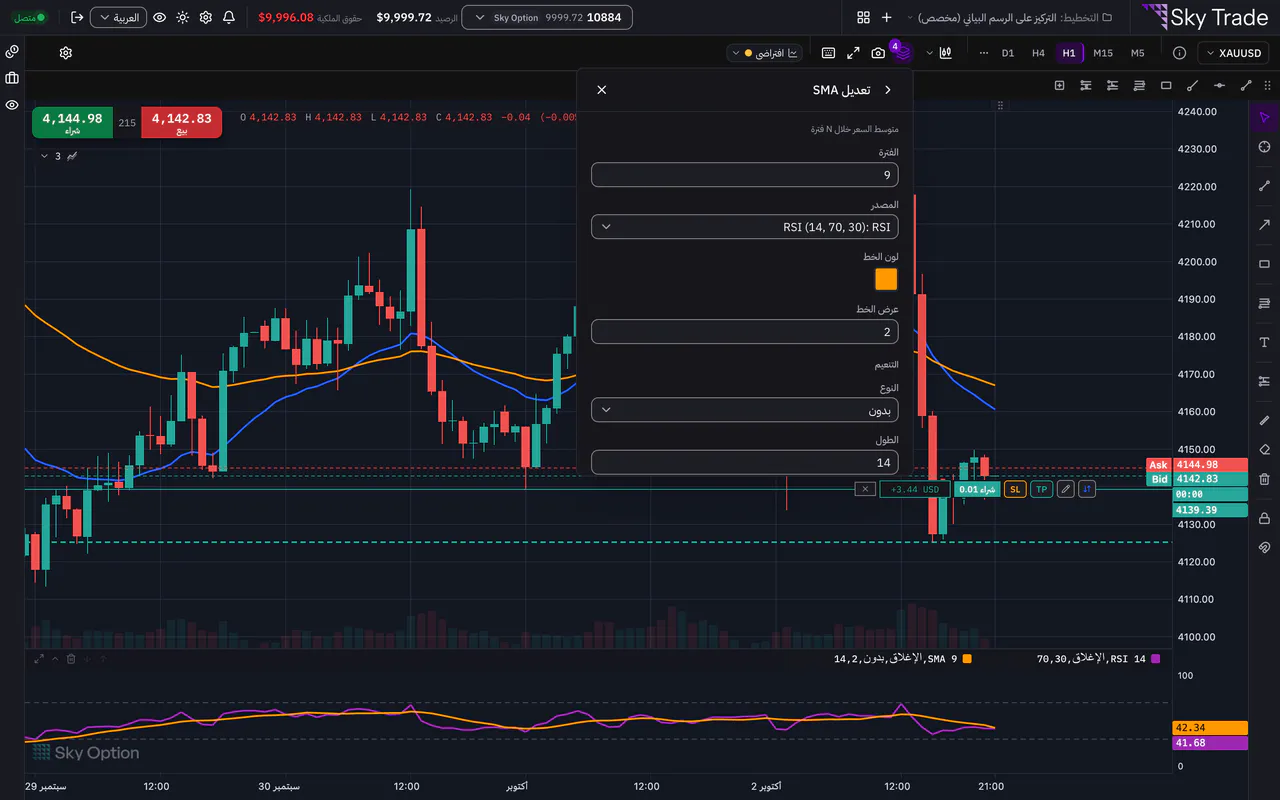Open the العربية language dropdown
Image resolution: width=1280 pixels, height=800 pixels.
[118, 18]
